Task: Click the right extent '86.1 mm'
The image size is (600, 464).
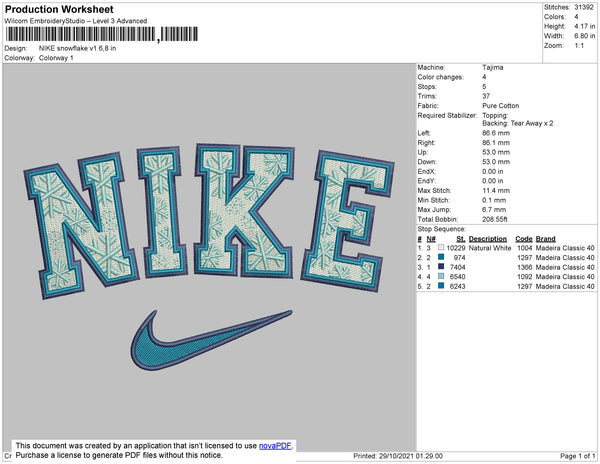Action: coord(496,143)
